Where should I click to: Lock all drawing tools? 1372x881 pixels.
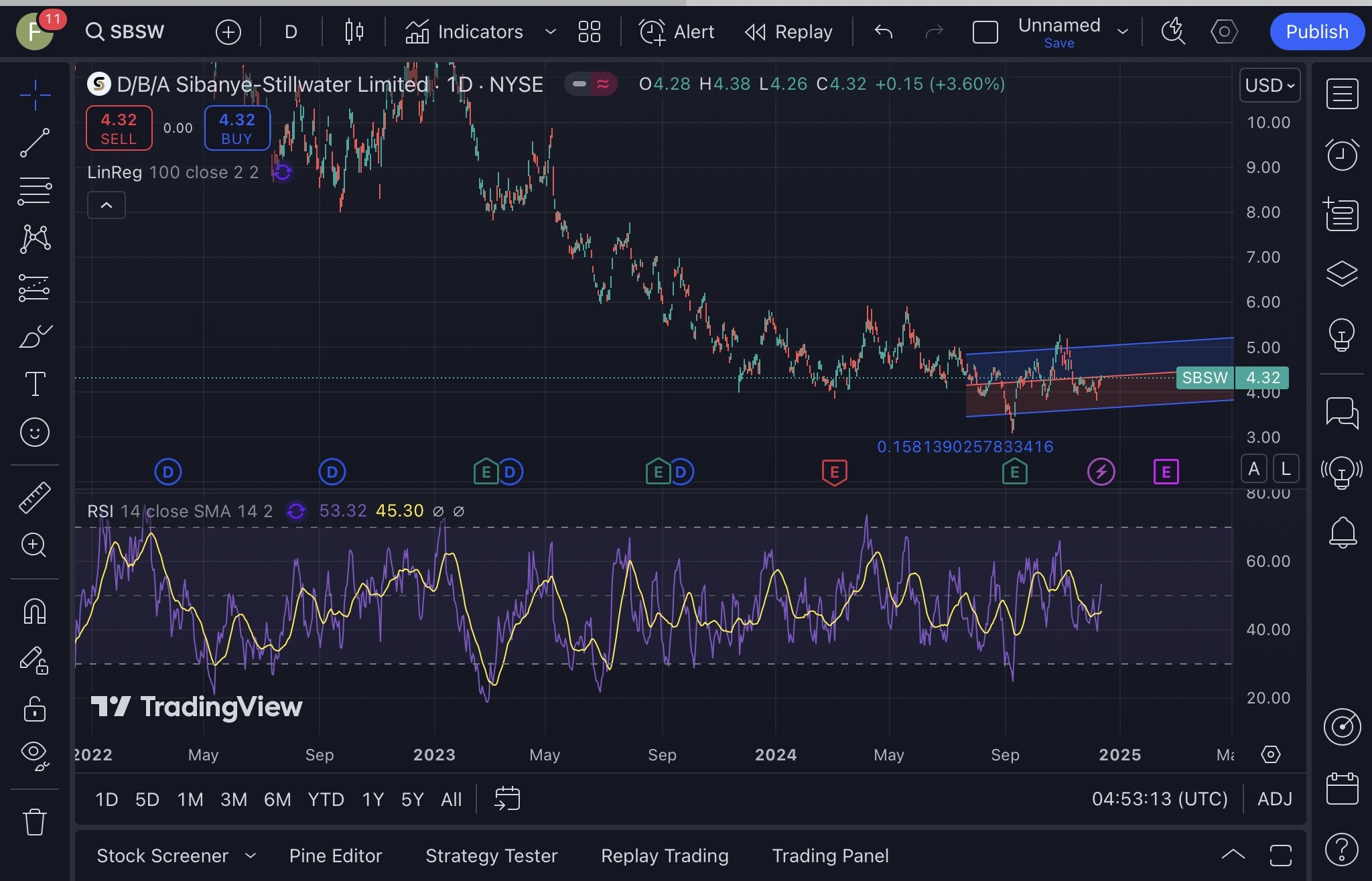tap(35, 708)
